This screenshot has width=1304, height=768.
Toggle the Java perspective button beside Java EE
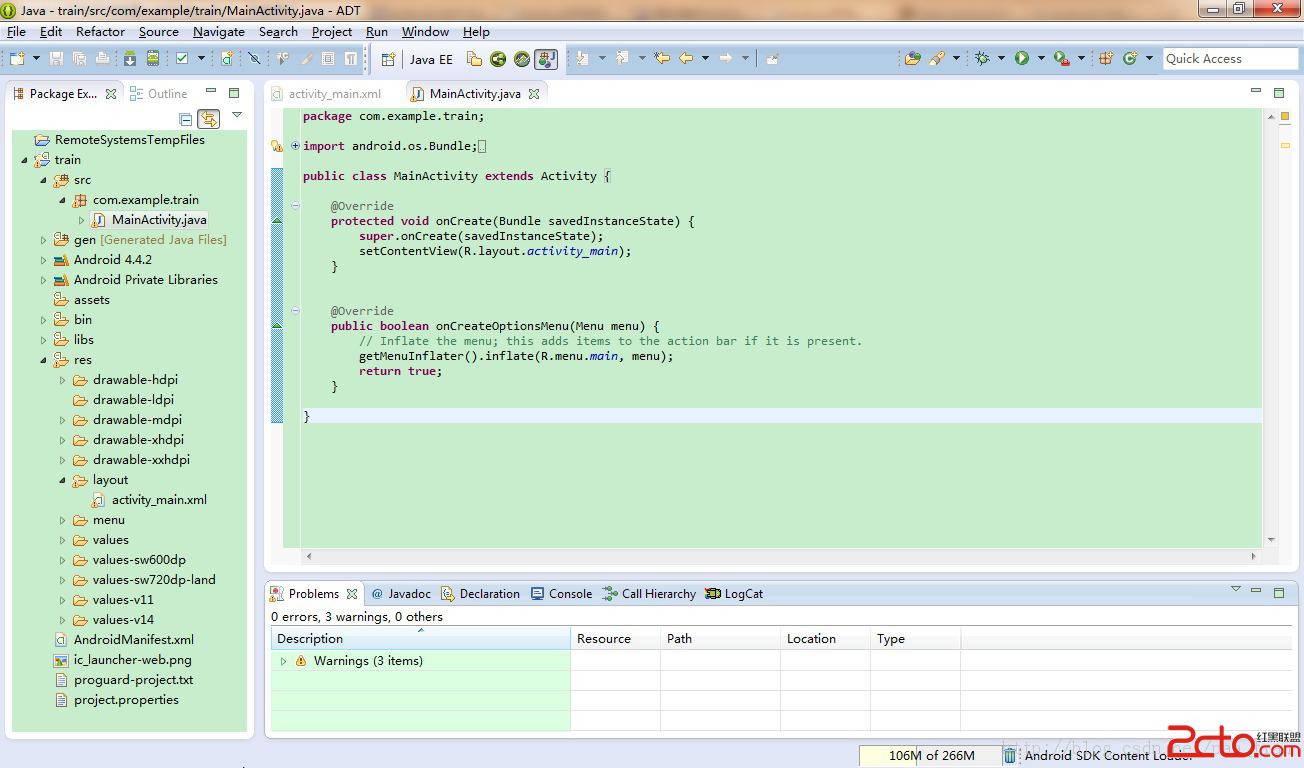tap(545, 59)
